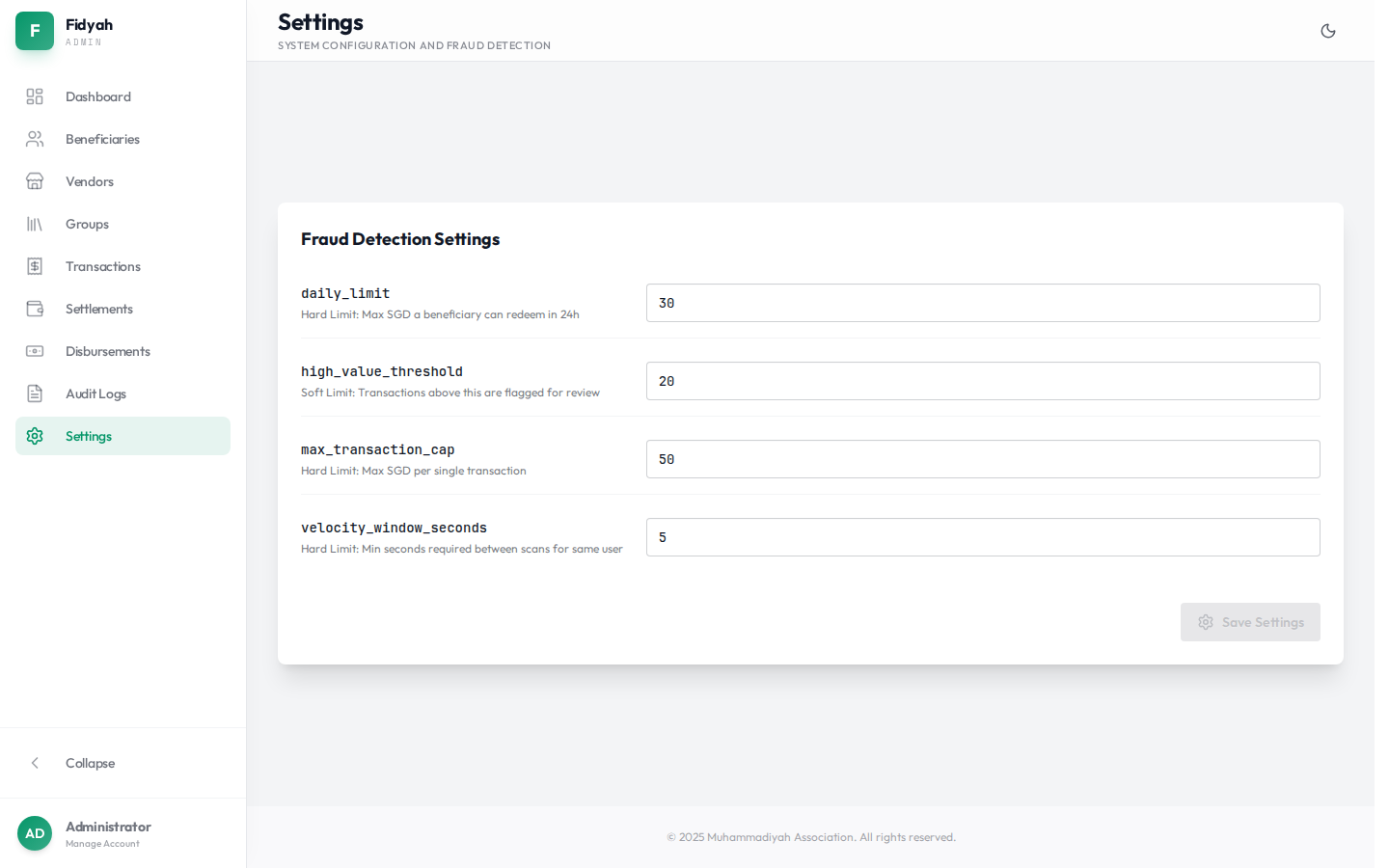Click the AD avatar circle

tap(35, 833)
